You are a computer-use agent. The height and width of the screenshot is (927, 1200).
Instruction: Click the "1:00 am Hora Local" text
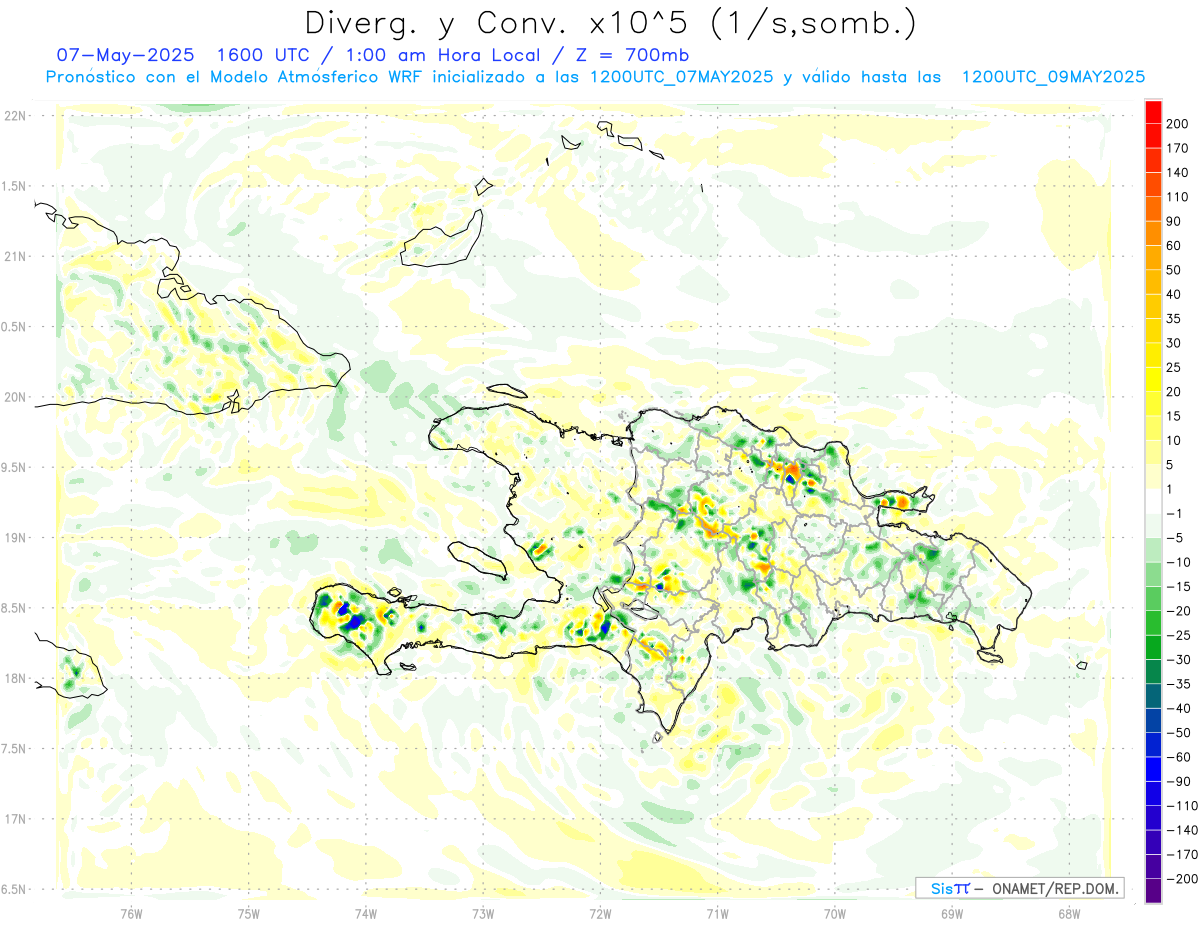(441, 54)
